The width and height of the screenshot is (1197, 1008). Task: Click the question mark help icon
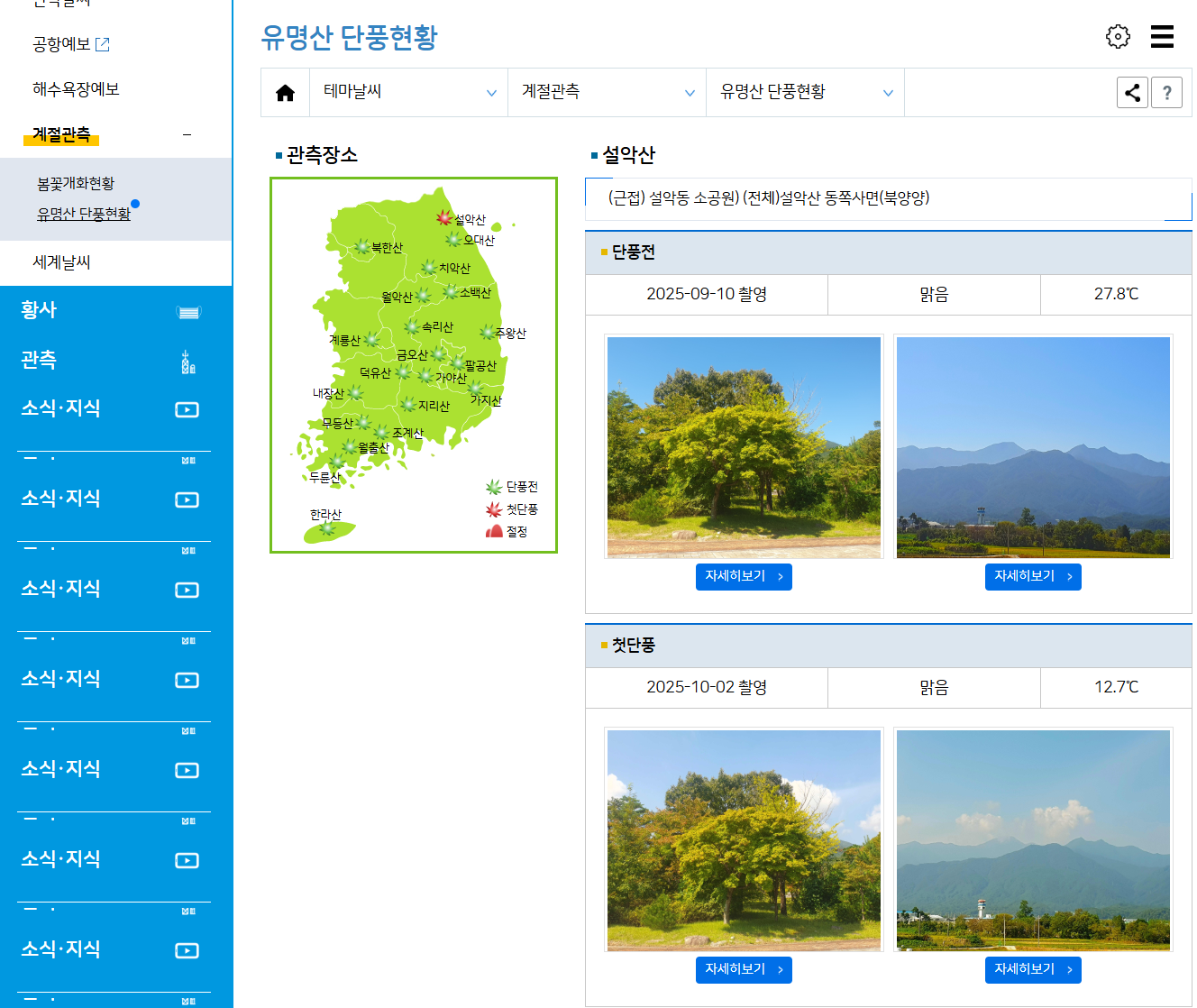[1167, 92]
